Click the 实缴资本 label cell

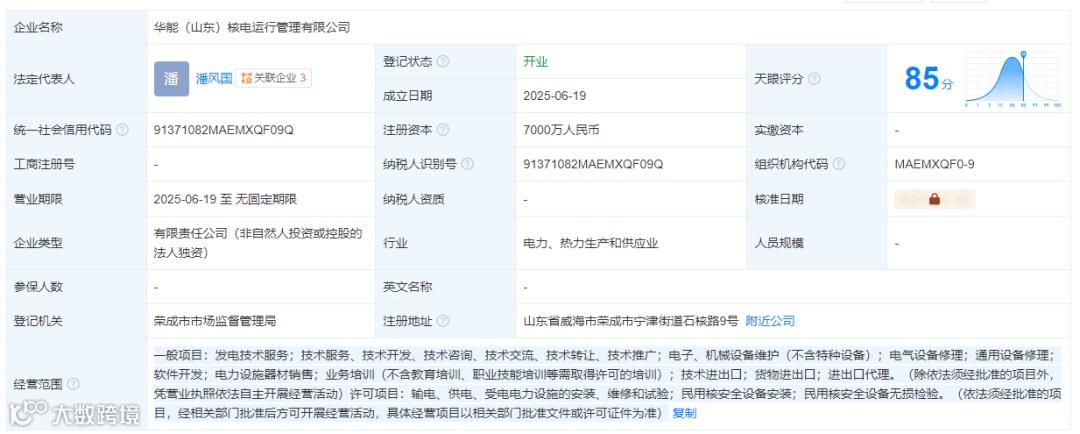click(816, 130)
